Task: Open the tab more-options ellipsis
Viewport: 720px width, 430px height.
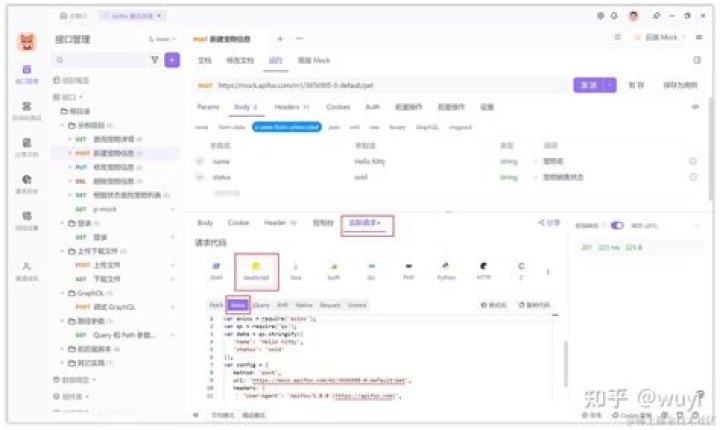Action: 299,39
